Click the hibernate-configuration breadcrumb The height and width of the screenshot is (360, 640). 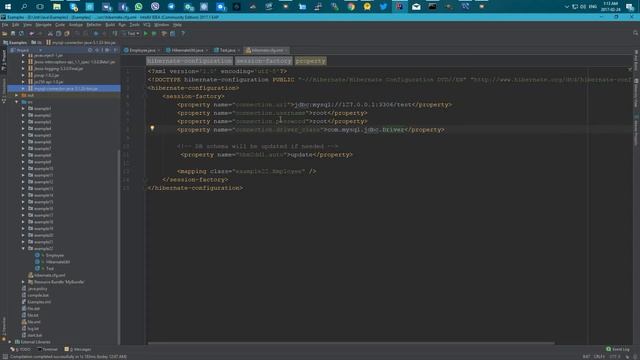[189, 61]
